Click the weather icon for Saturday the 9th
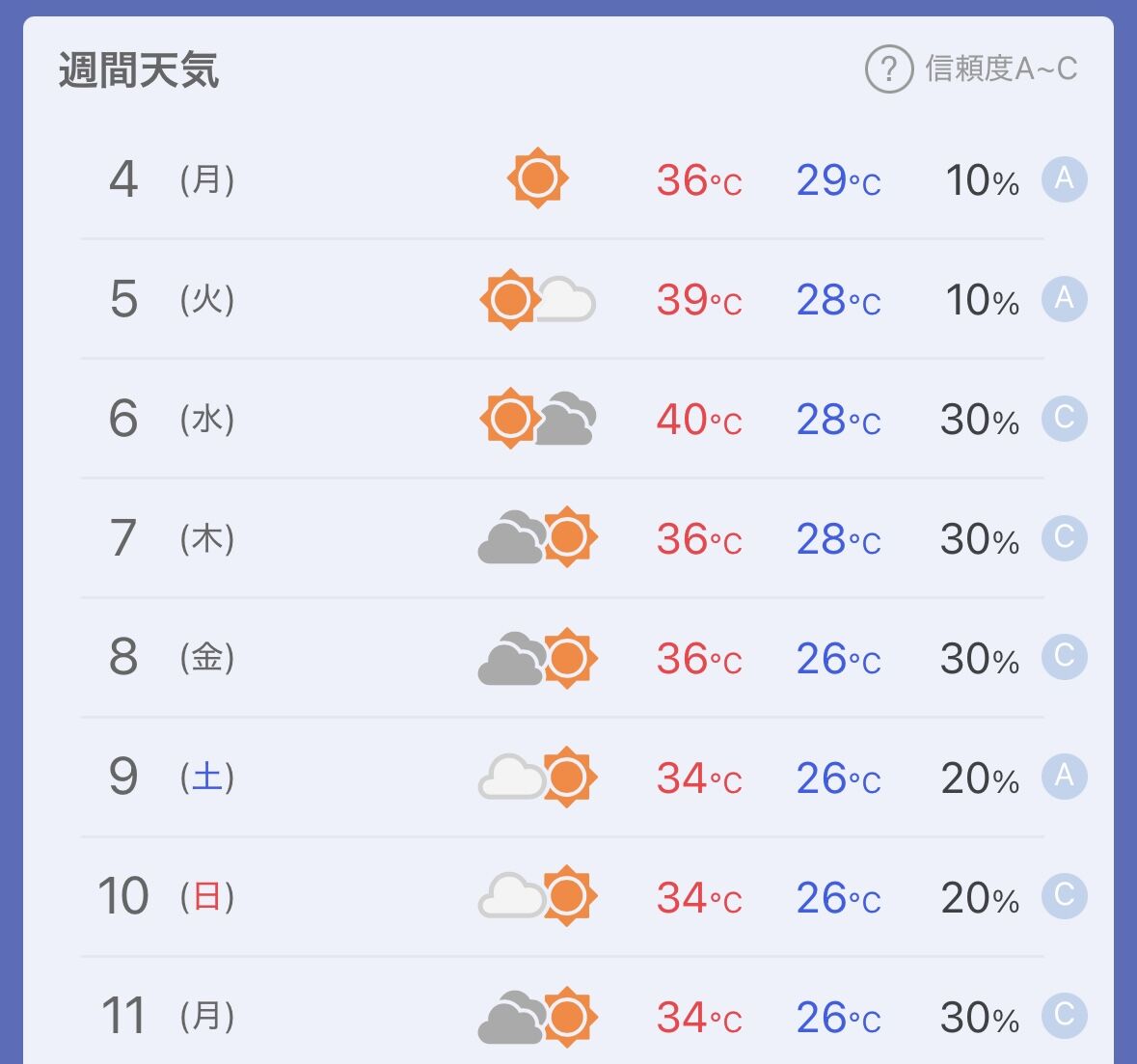This screenshot has height=1064, width=1137. [x=537, y=778]
